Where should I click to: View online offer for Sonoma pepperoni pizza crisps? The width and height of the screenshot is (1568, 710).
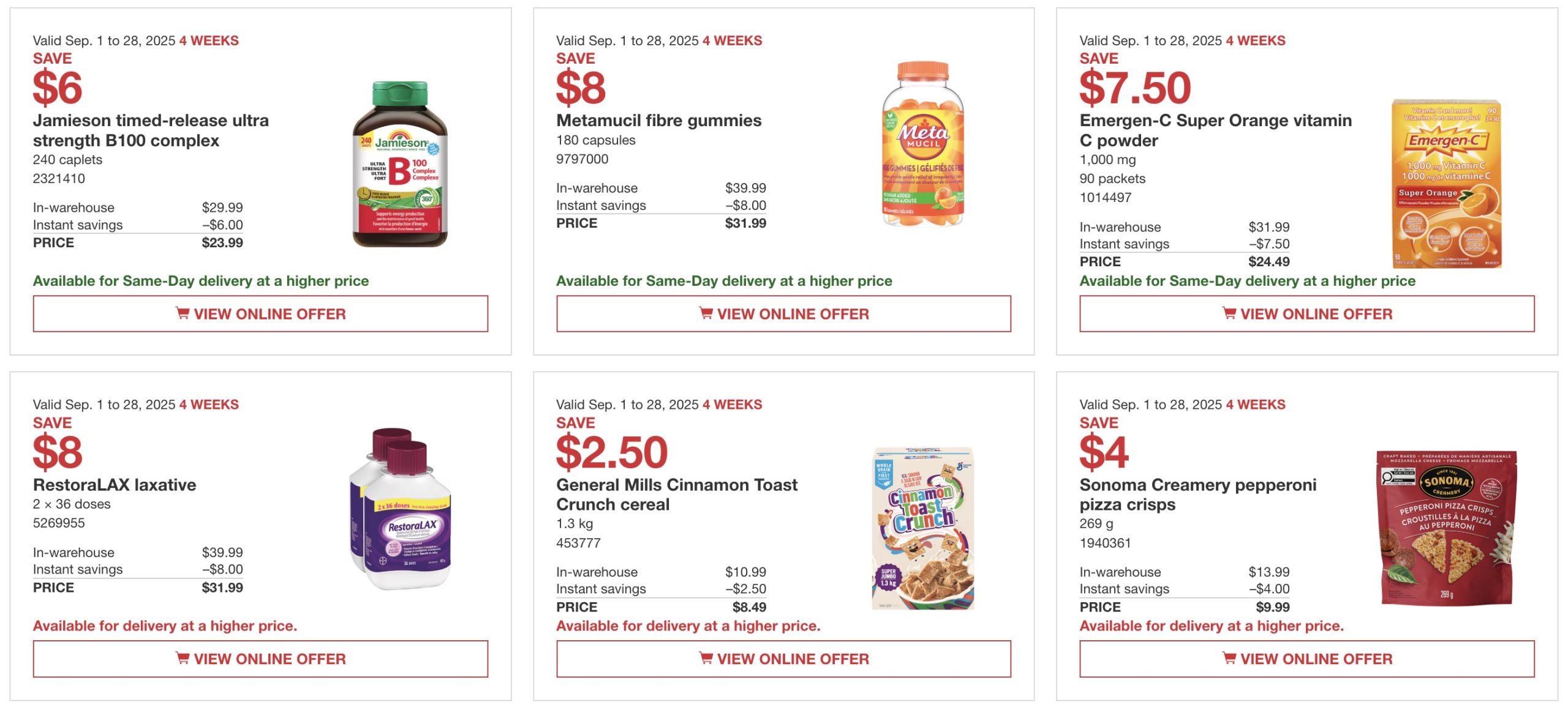[x=1307, y=659]
